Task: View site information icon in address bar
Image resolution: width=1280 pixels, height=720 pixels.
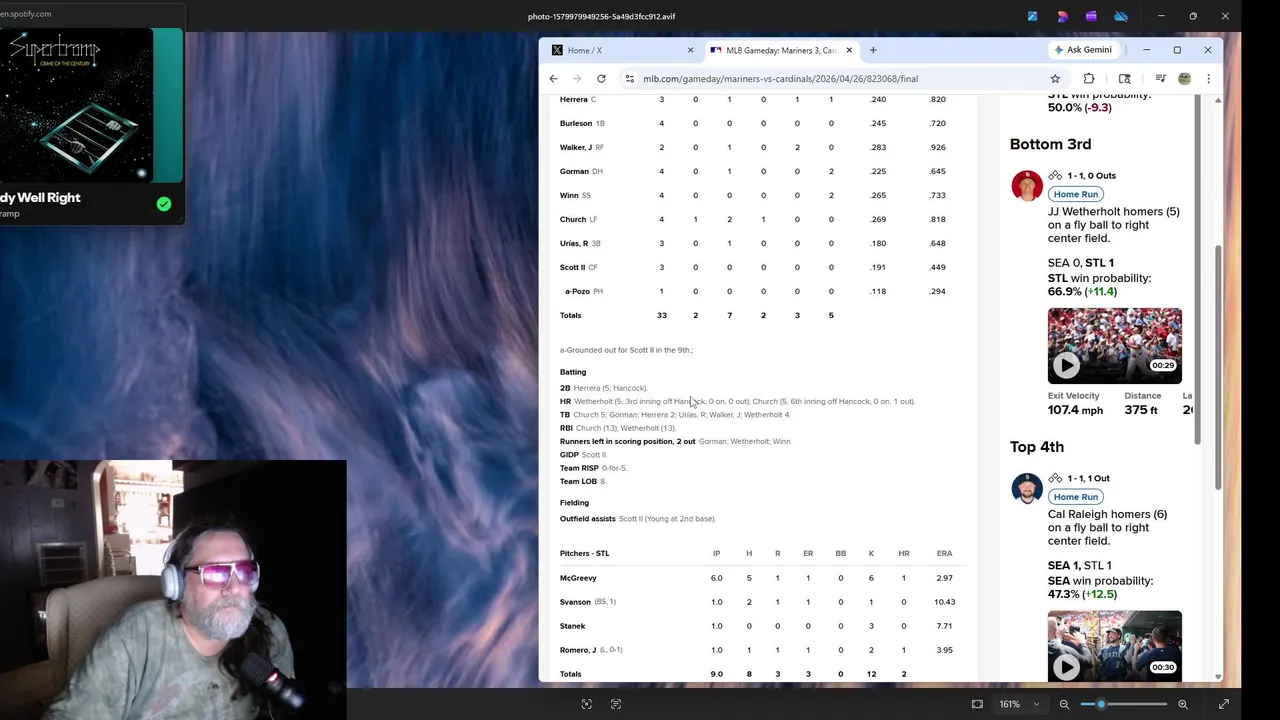Action: click(629, 78)
